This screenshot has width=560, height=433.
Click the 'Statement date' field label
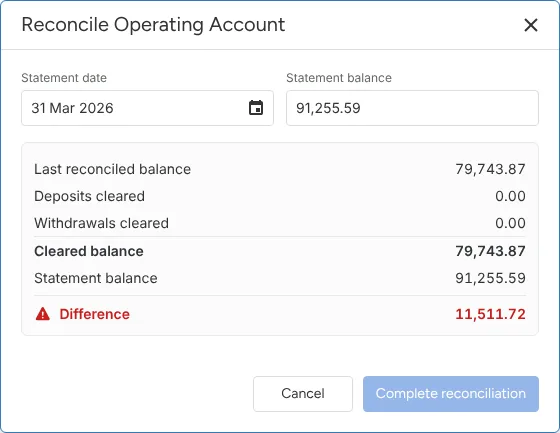[x=64, y=78]
